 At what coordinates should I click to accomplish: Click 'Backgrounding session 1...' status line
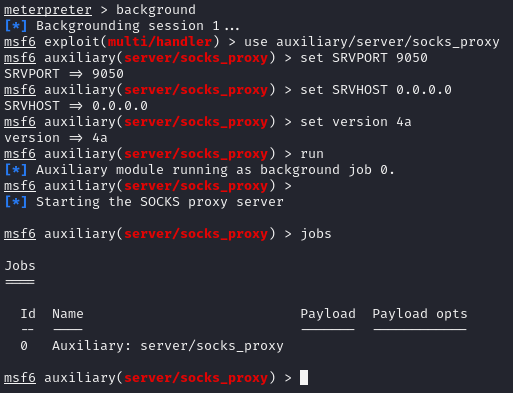click(x=122, y=26)
